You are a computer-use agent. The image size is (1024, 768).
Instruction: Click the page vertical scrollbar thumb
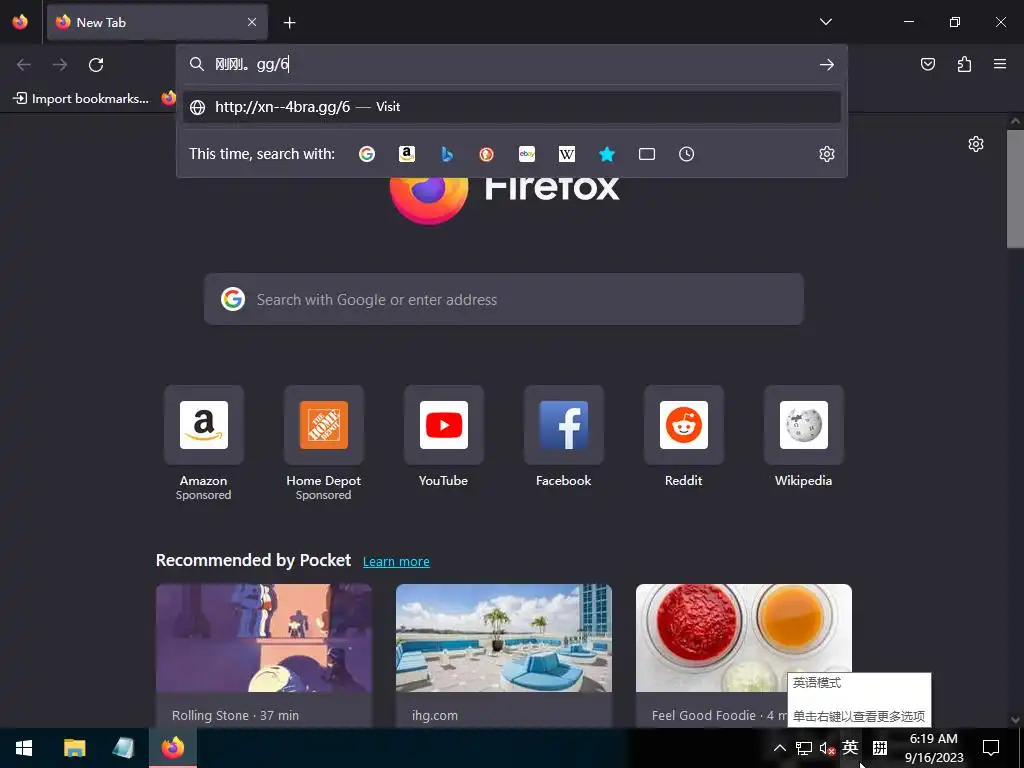(1015, 189)
